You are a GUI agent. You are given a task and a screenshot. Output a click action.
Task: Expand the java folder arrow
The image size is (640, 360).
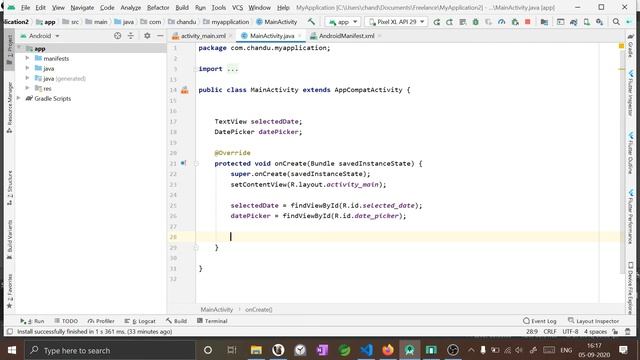(27, 68)
